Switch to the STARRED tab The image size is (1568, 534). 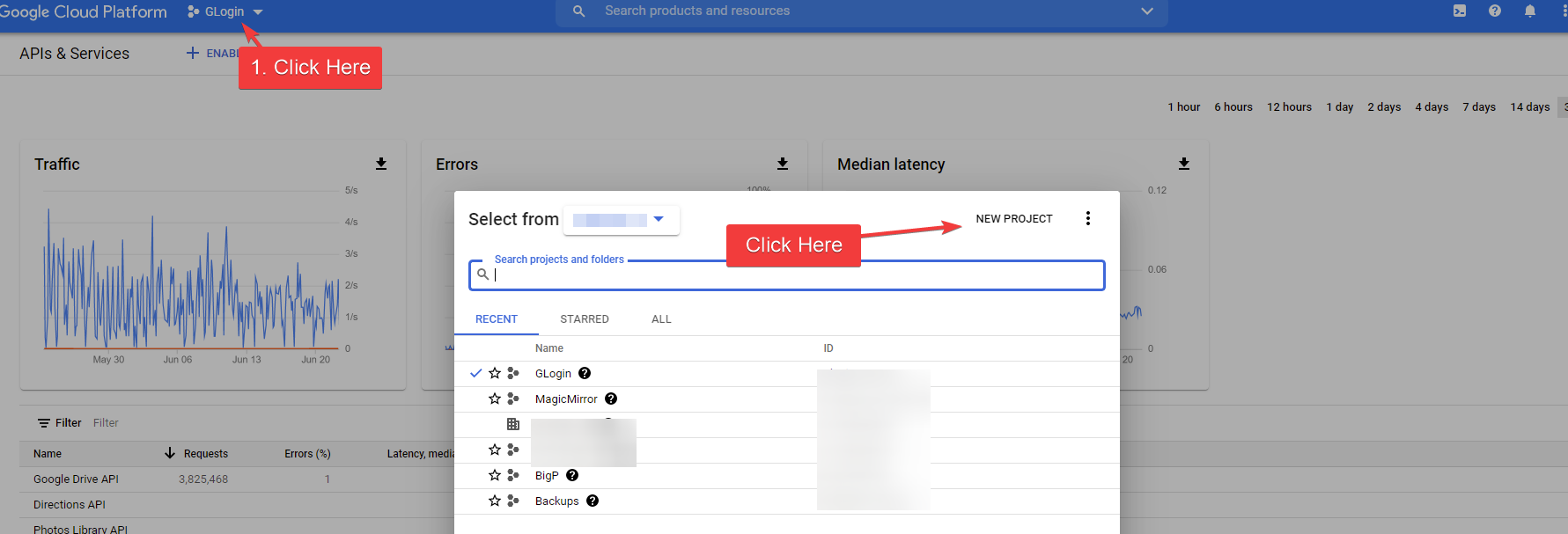click(584, 319)
